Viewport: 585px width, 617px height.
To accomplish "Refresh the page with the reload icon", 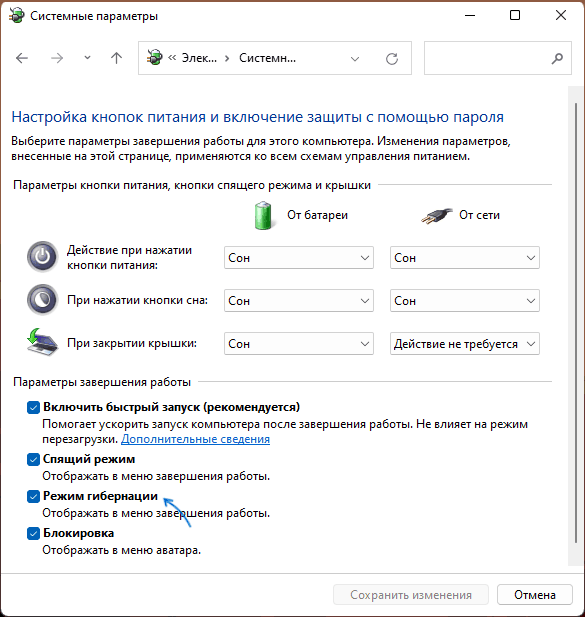I will (392, 59).
